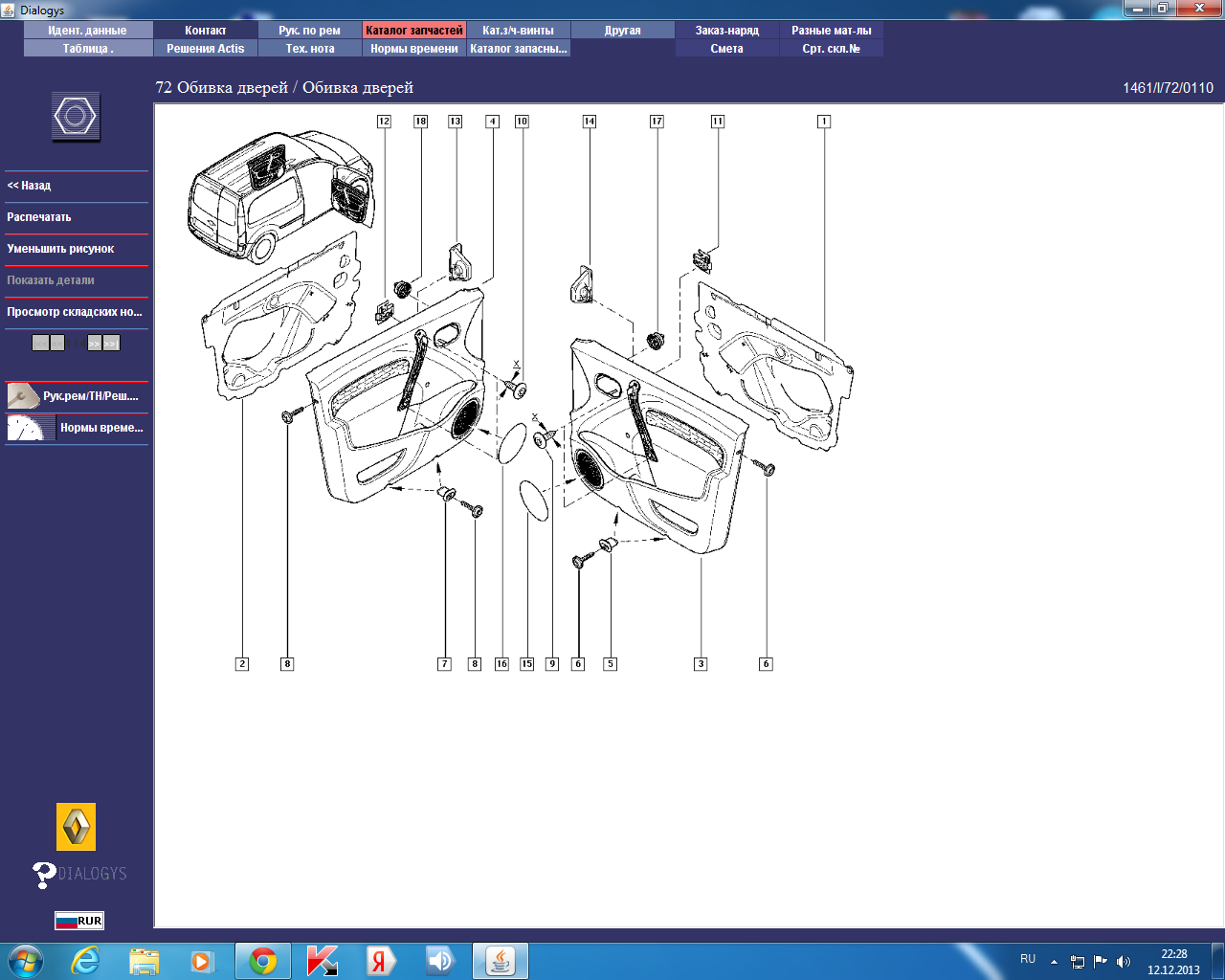Select part callout 18 in diagram

point(420,122)
